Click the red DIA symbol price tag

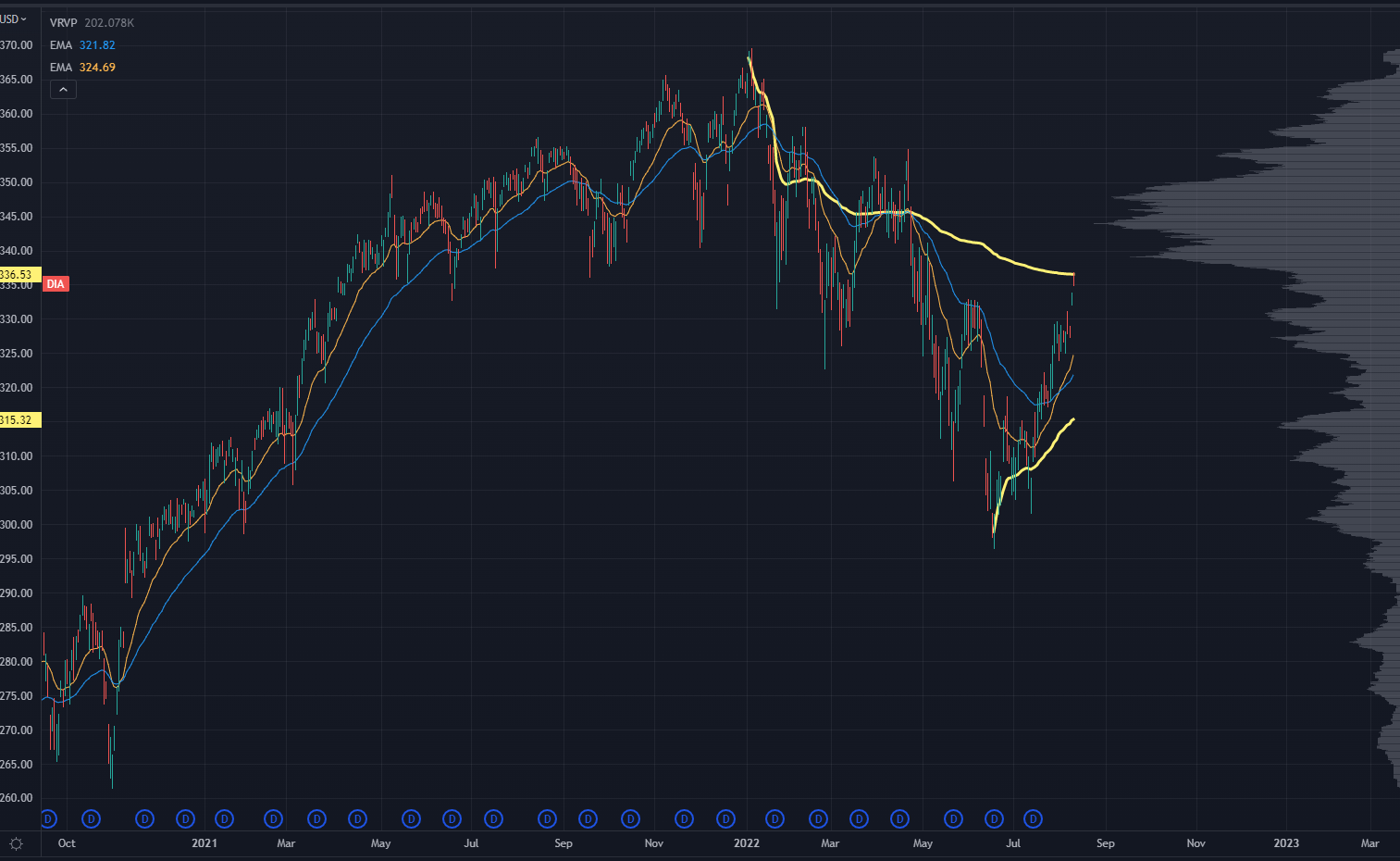click(56, 284)
